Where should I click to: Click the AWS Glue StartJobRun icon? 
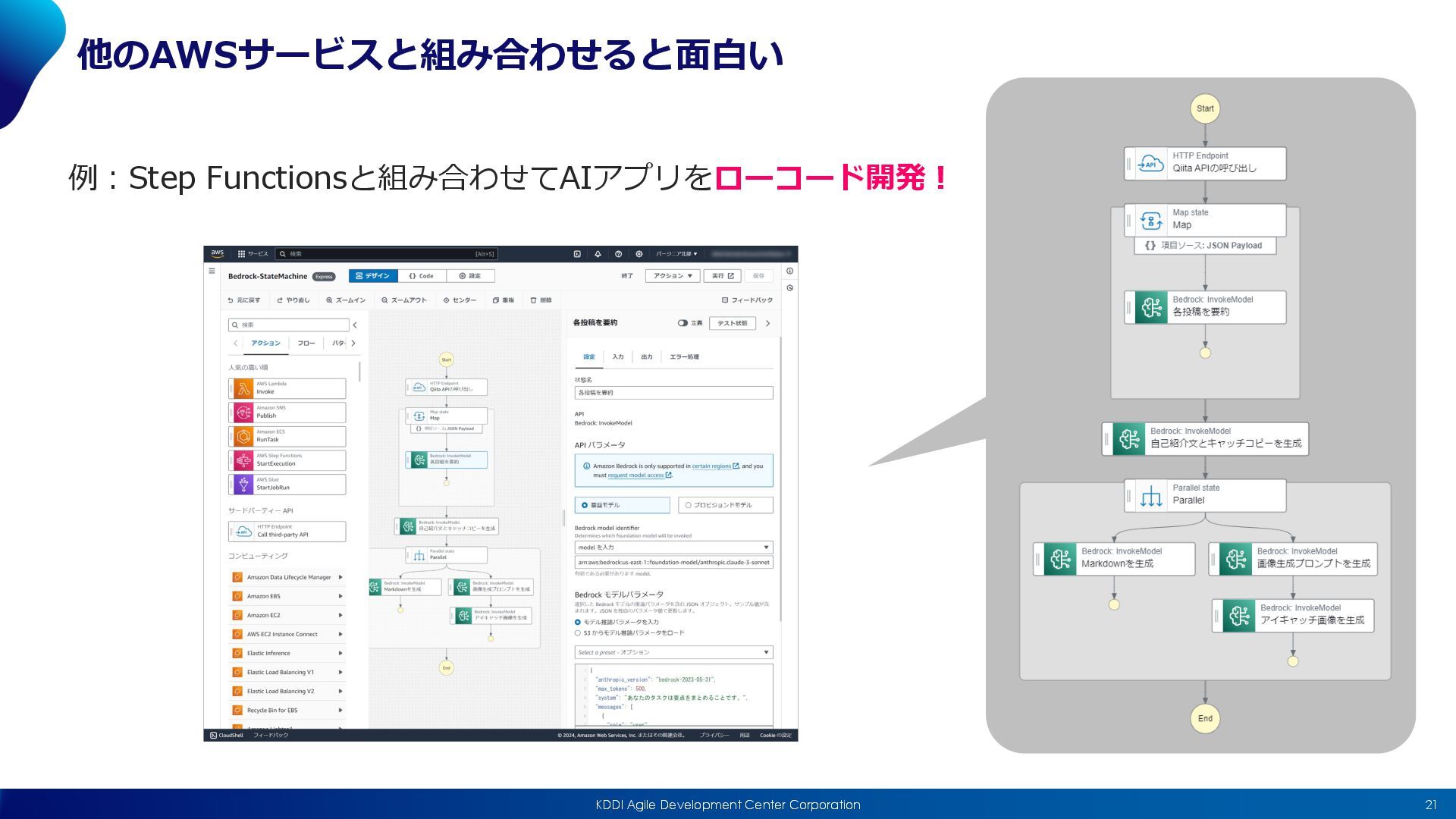243,484
